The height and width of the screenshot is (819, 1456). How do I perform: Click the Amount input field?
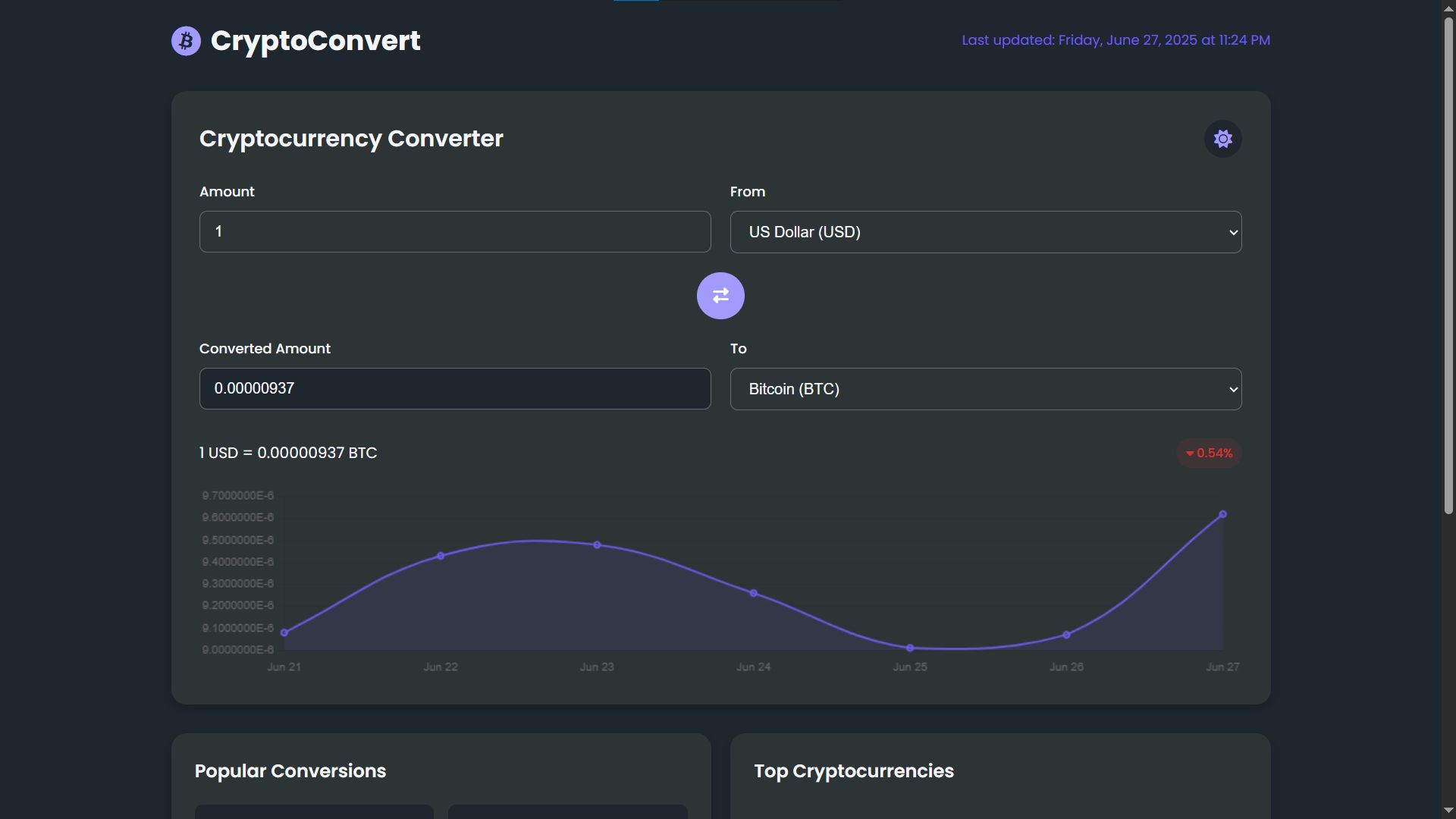coord(455,232)
